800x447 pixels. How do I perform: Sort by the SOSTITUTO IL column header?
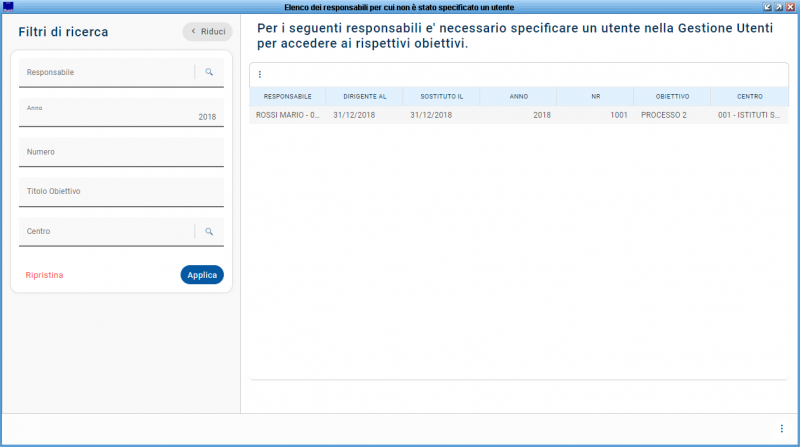[x=441, y=96]
